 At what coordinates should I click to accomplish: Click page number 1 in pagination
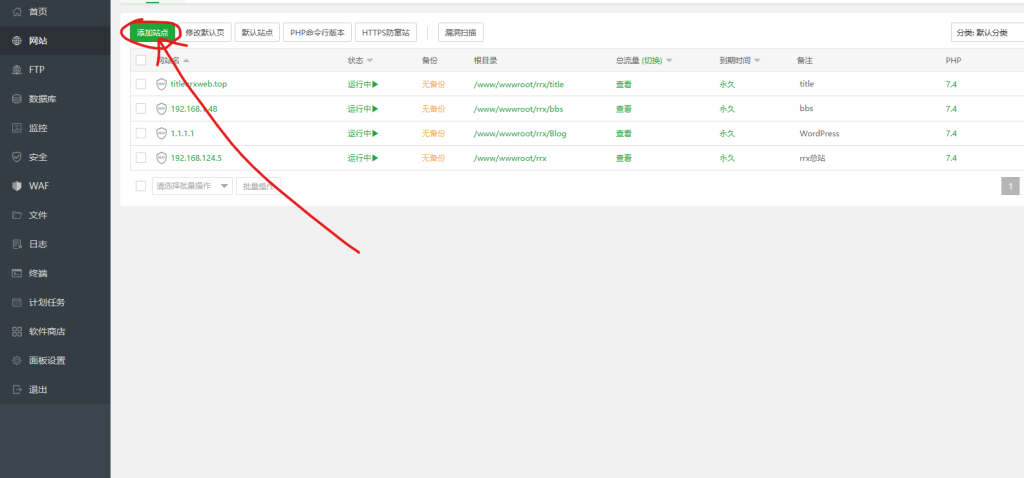tap(1011, 186)
